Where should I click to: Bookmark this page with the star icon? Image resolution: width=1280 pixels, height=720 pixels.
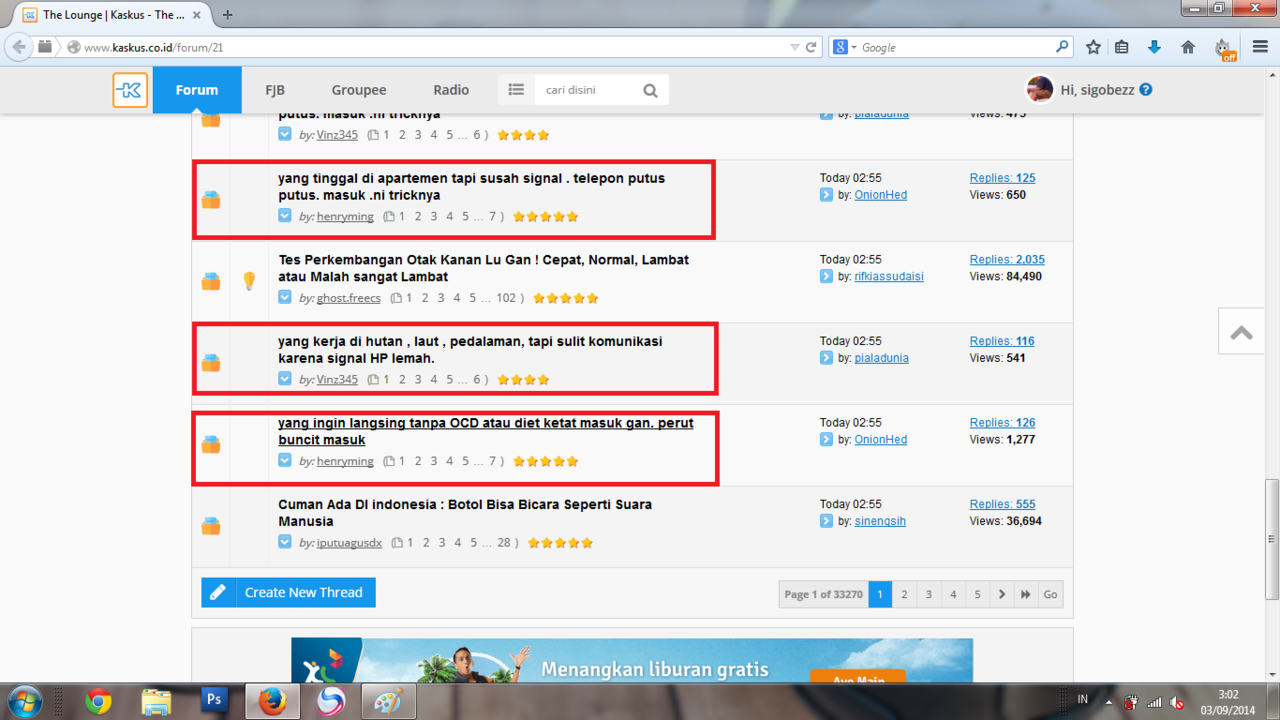pyautogui.click(x=1093, y=47)
